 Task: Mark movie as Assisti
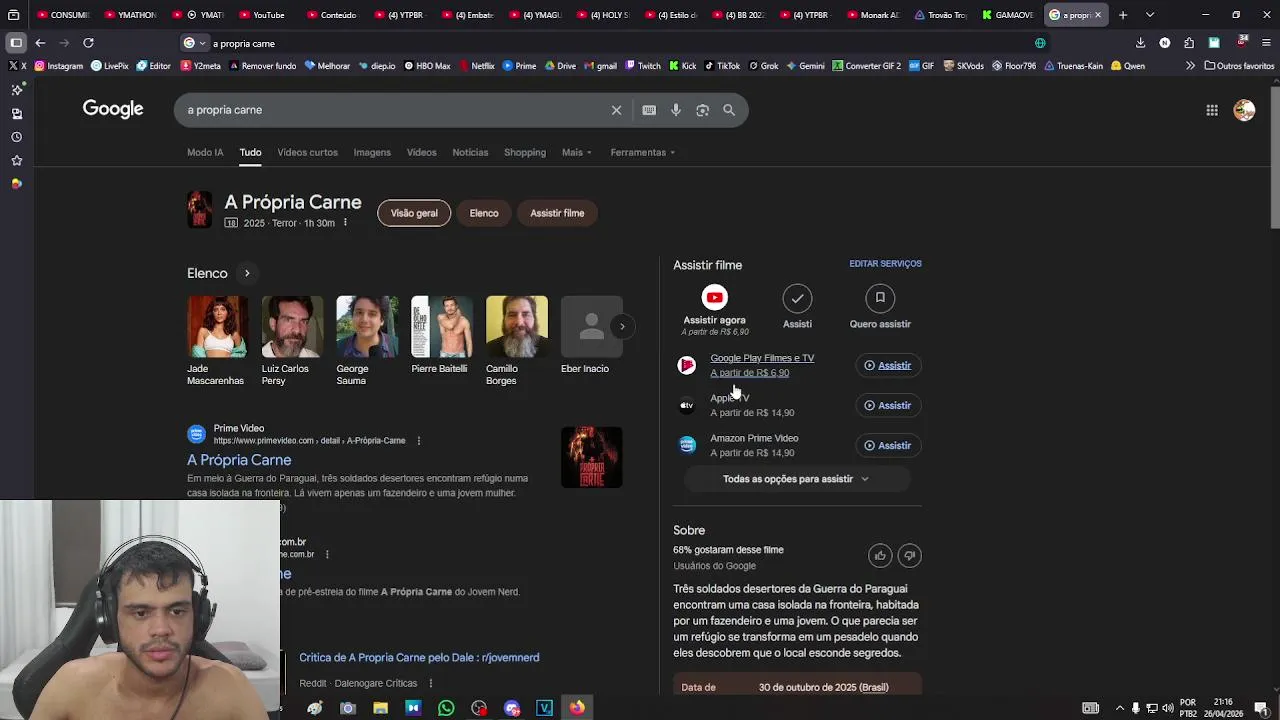797,298
